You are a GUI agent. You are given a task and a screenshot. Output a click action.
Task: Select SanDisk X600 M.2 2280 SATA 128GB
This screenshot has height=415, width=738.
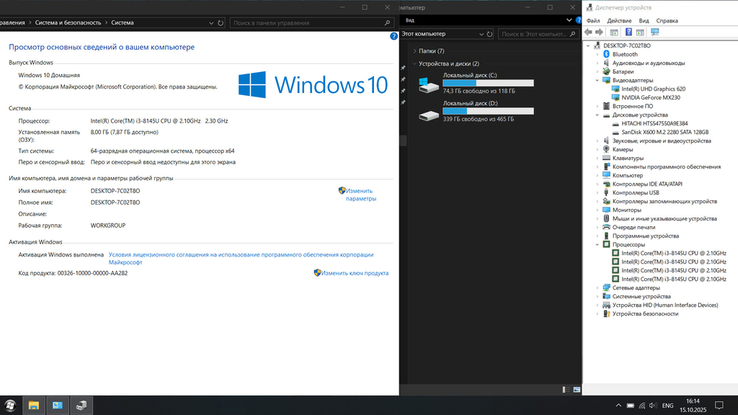(665, 132)
